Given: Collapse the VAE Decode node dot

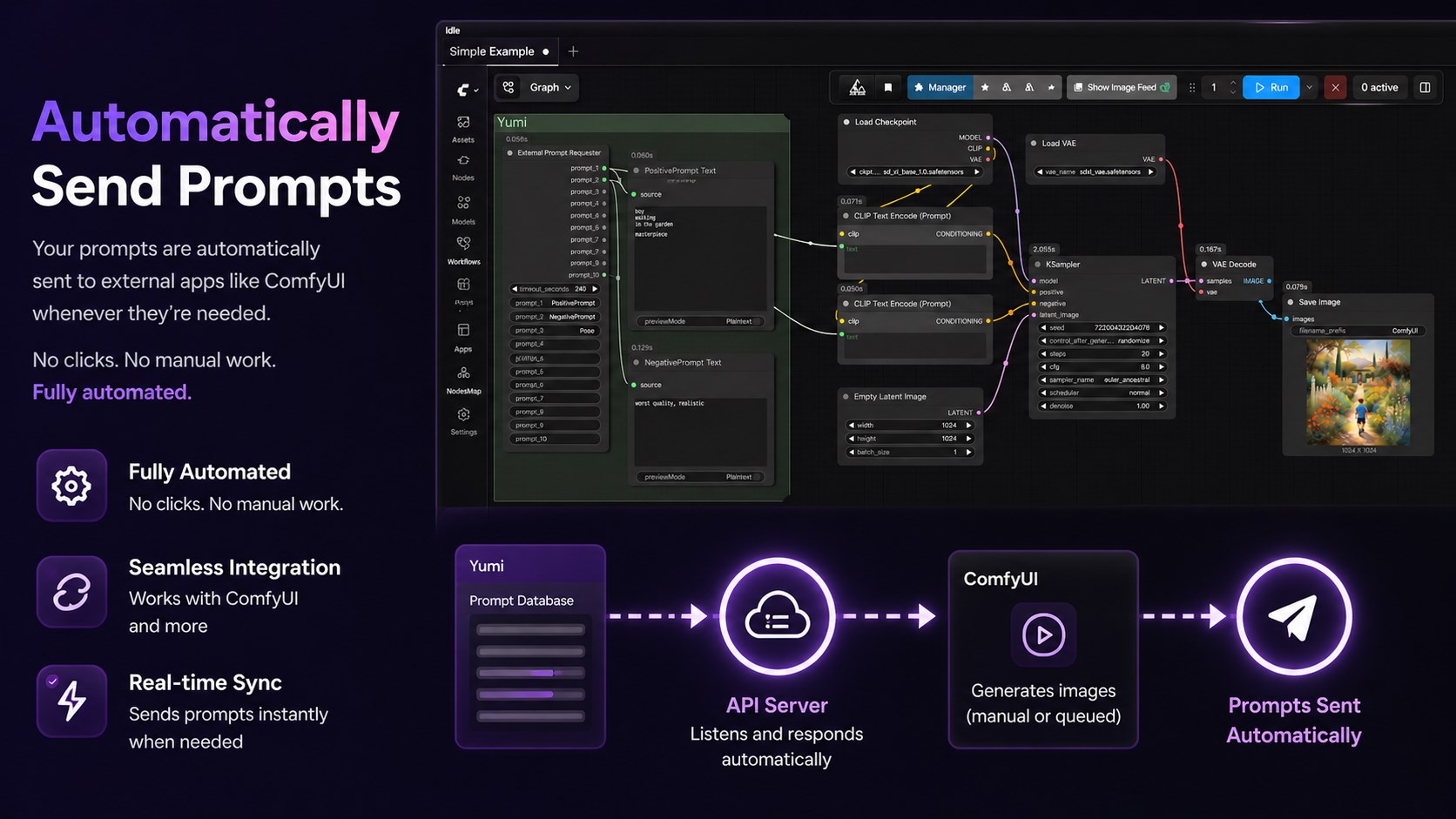Looking at the screenshot, I should (x=1204, y=265).
